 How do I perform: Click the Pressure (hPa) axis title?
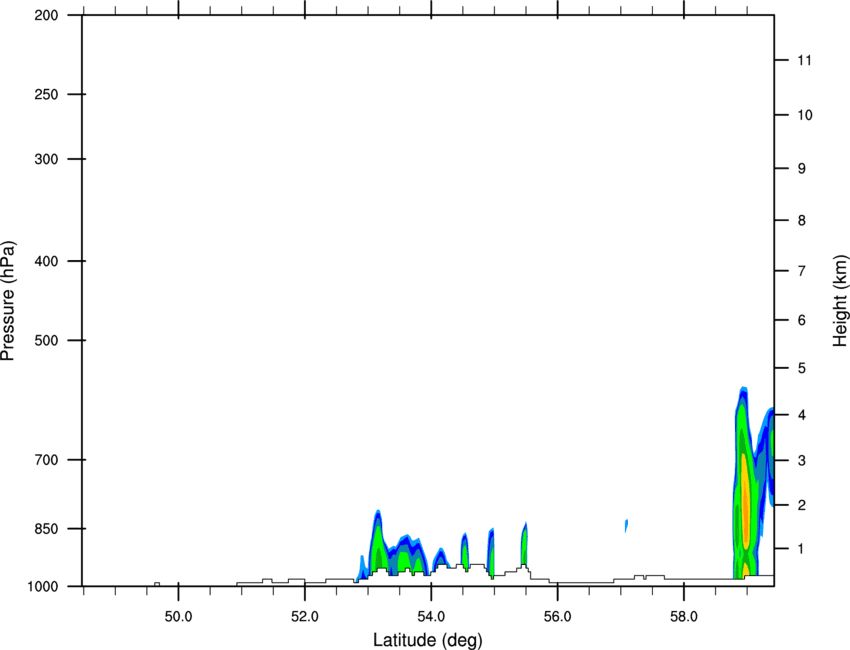click(8, 300)
